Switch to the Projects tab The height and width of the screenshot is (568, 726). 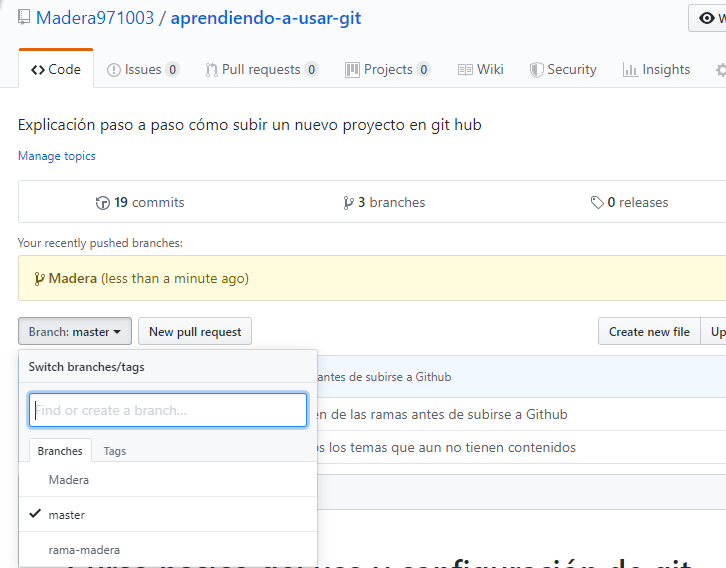(x=388, y=69)
